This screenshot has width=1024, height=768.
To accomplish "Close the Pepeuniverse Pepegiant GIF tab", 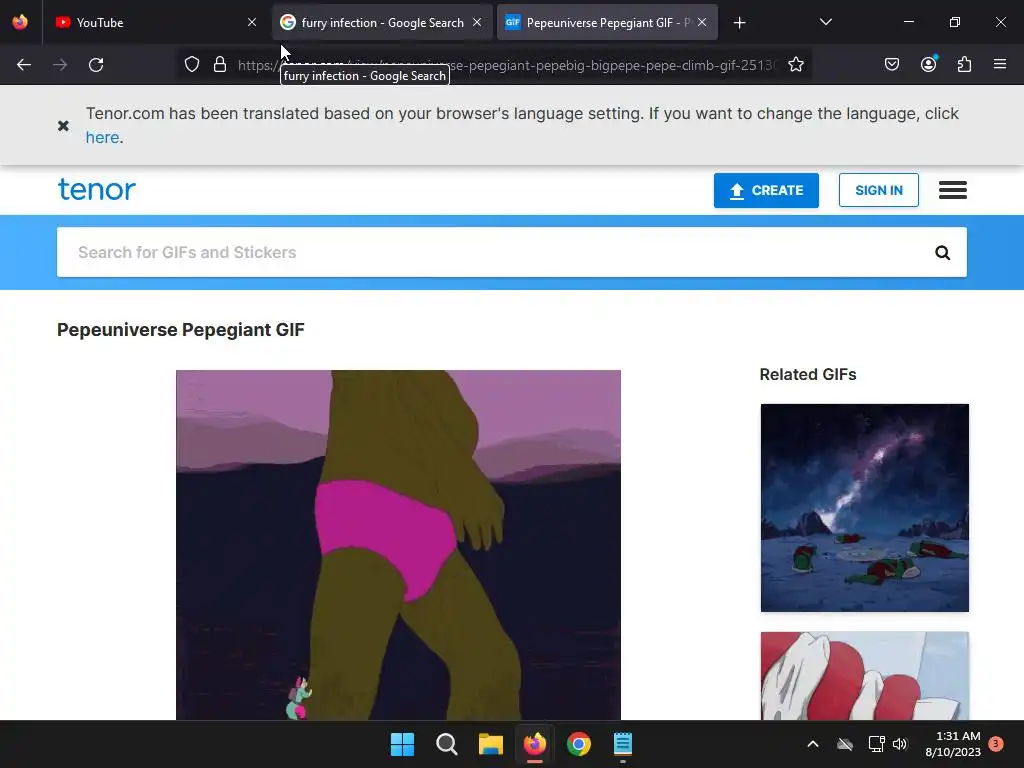I will tap(702, 22).
